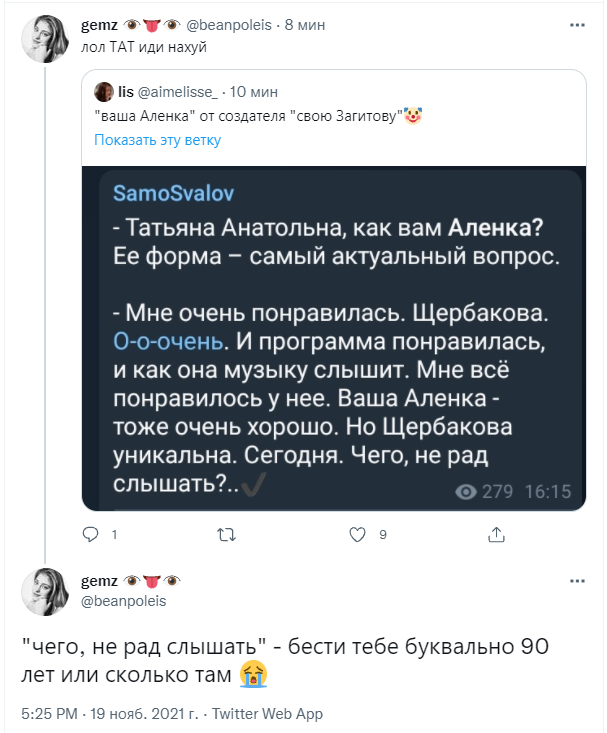The width and height of the screenshot is (607, 733).
Task: Click the reply icon under the first tweet
Action: tap(89, 535)
